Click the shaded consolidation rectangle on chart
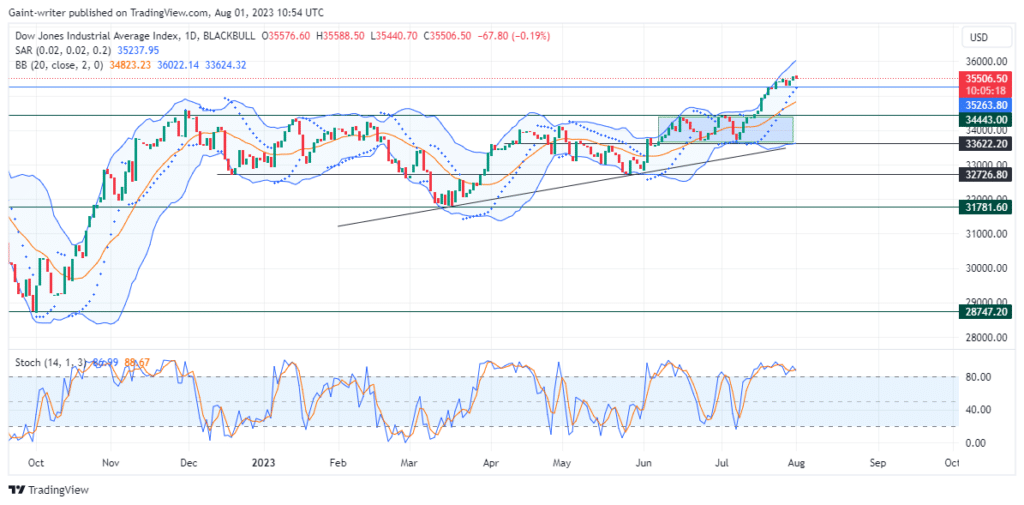 (726, 129)
